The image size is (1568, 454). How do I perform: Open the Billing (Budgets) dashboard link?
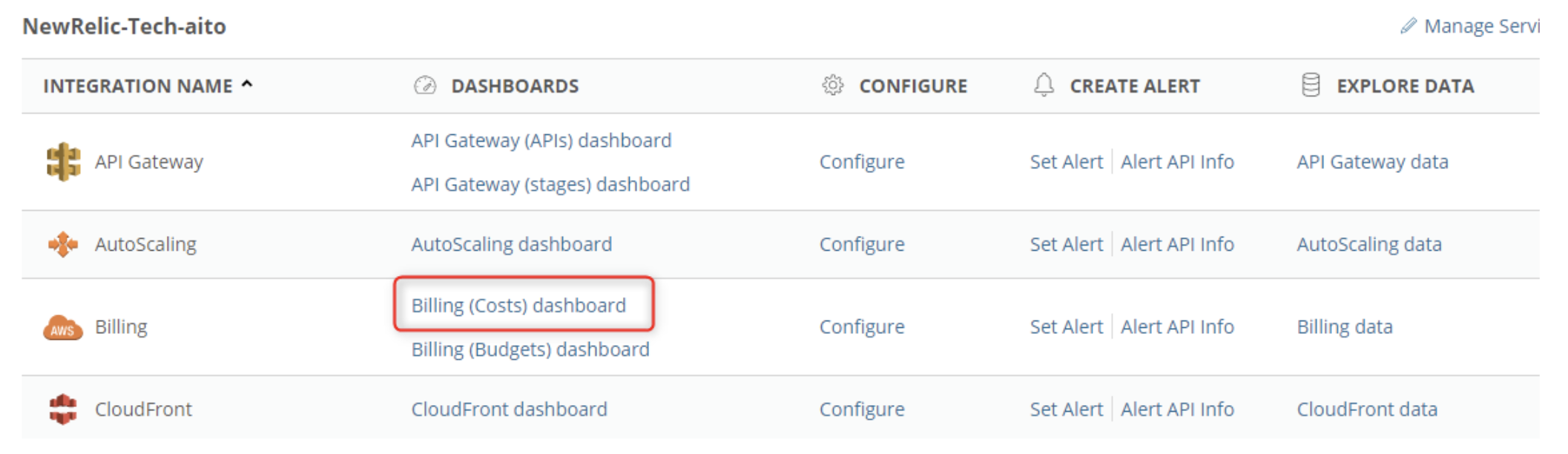click(530, 349)
